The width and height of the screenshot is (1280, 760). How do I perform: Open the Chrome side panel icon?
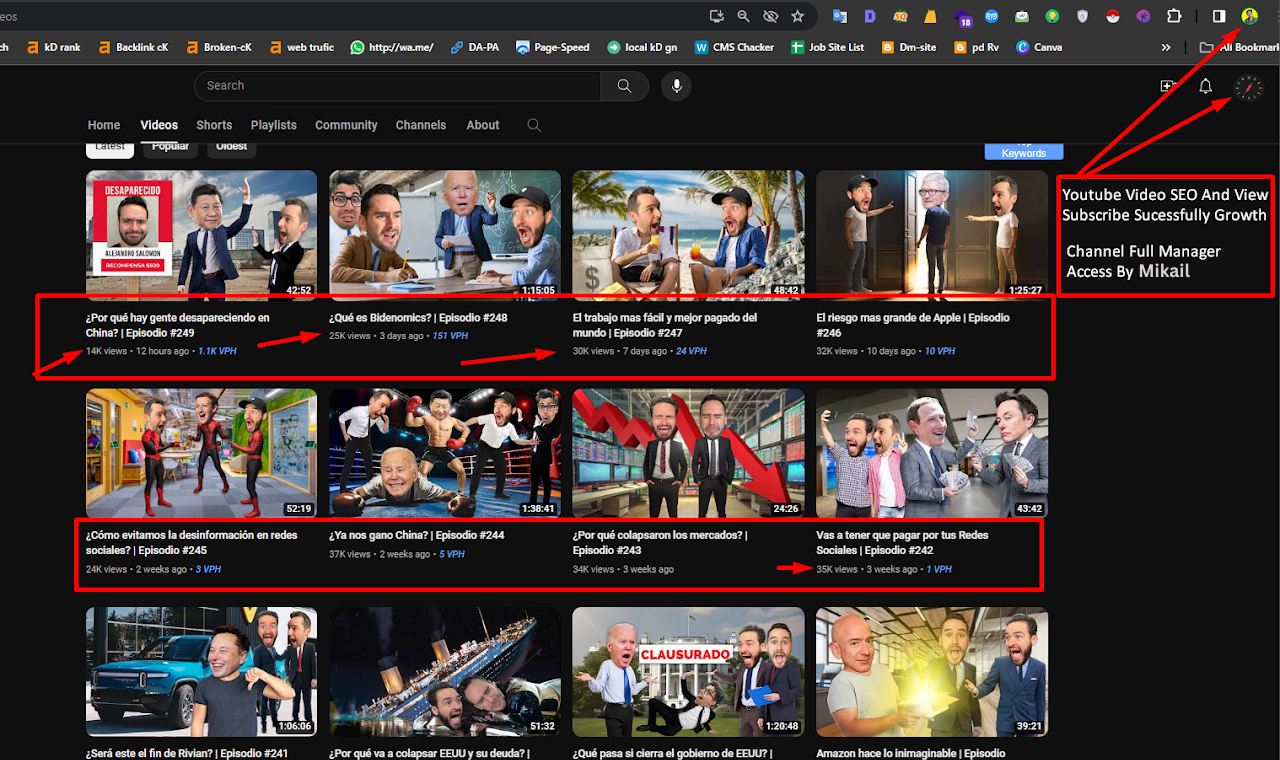point(1219,16)
